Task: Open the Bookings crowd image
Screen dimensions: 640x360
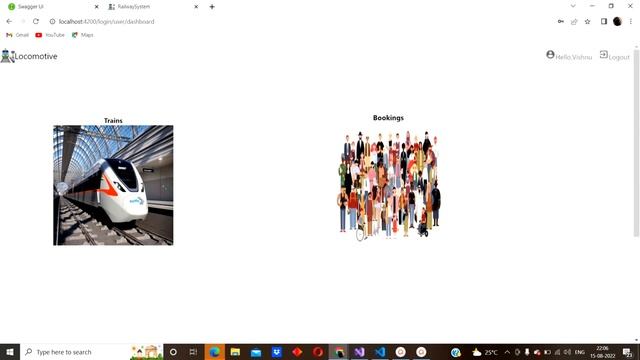Action: click(x=388, y=185)
